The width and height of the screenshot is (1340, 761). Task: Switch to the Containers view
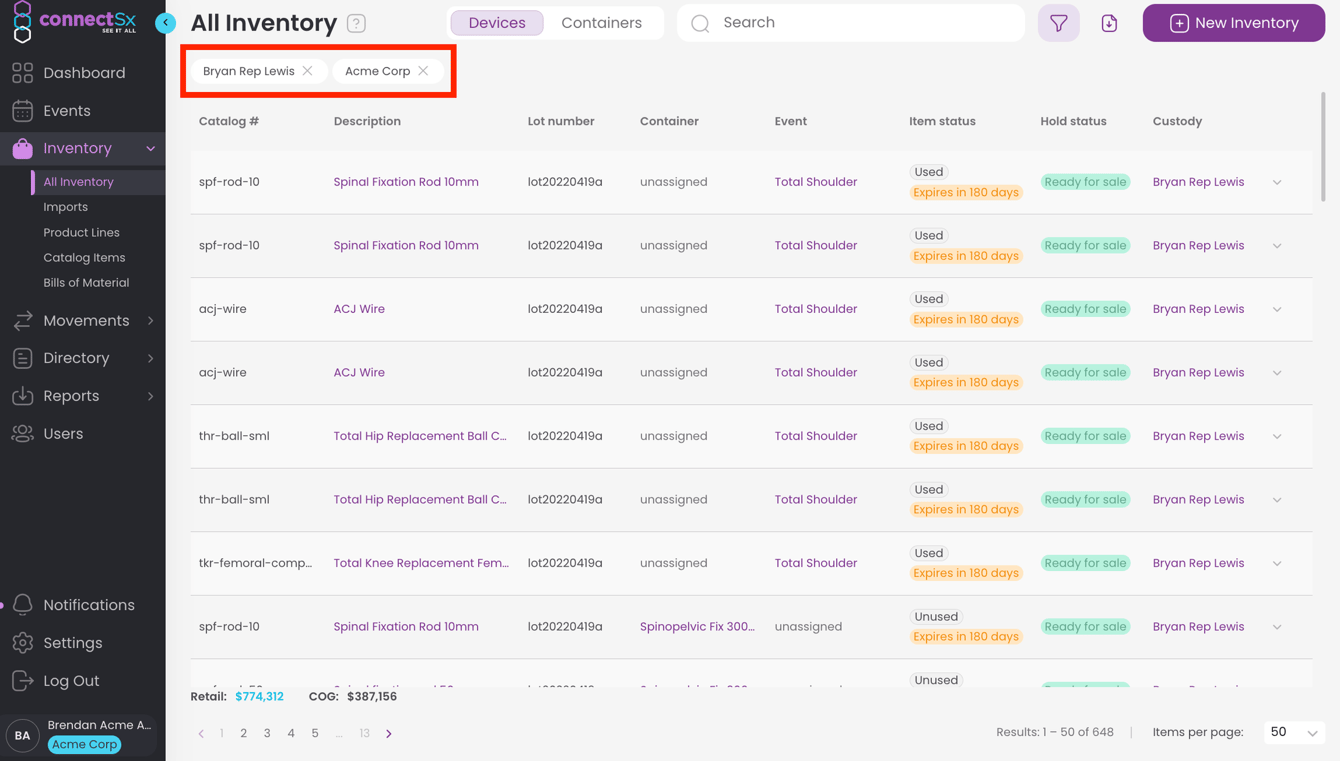603,21
